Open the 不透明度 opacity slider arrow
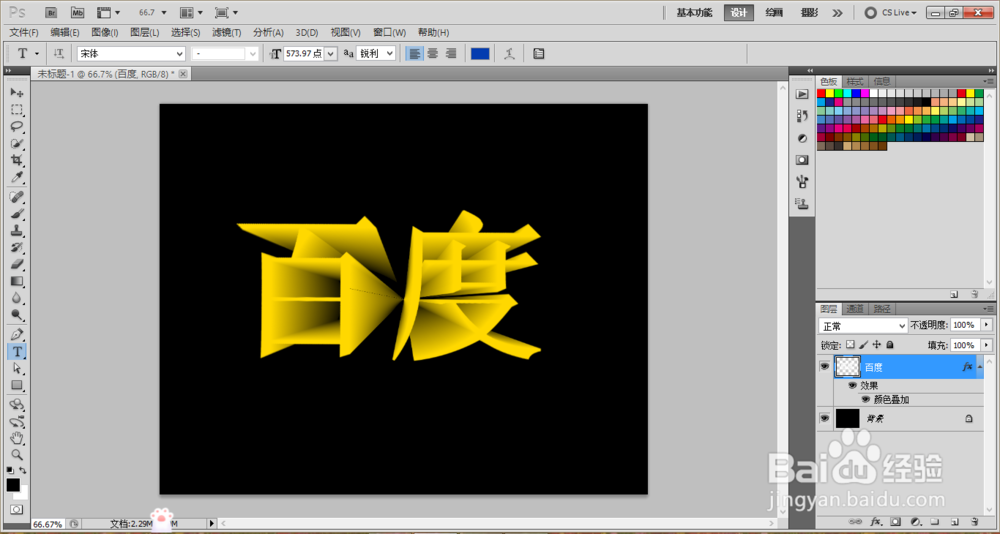The width and height of the screenshot is (1000, 534). click(x=987, y=325)
